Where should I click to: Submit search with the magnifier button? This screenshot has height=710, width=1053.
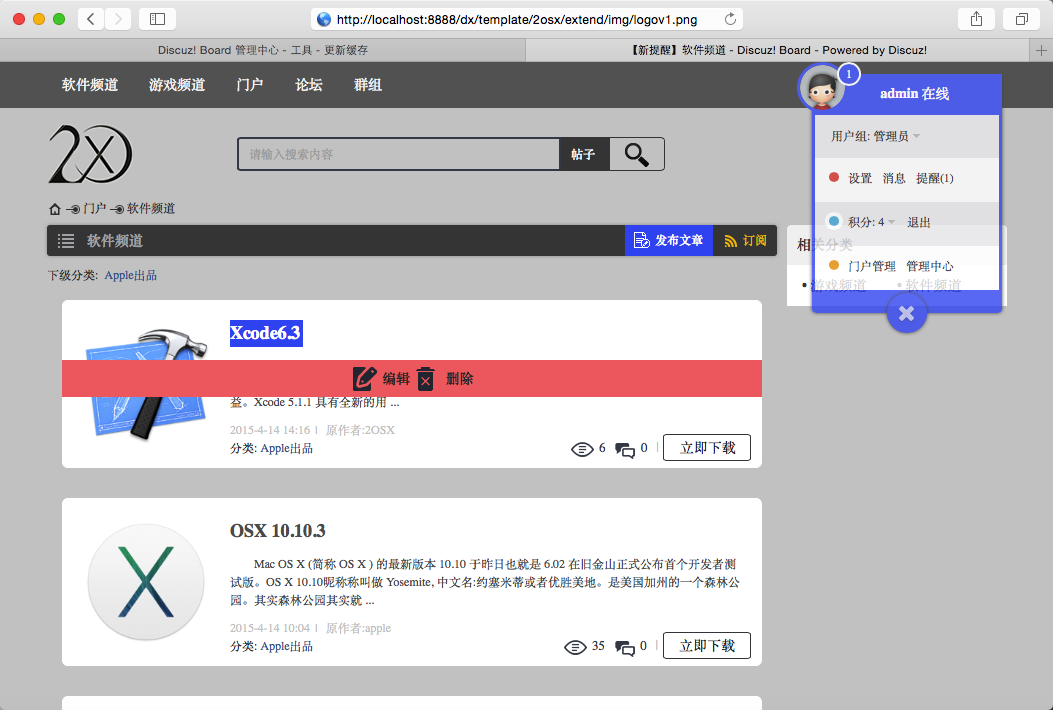click(x=637, y=154)
